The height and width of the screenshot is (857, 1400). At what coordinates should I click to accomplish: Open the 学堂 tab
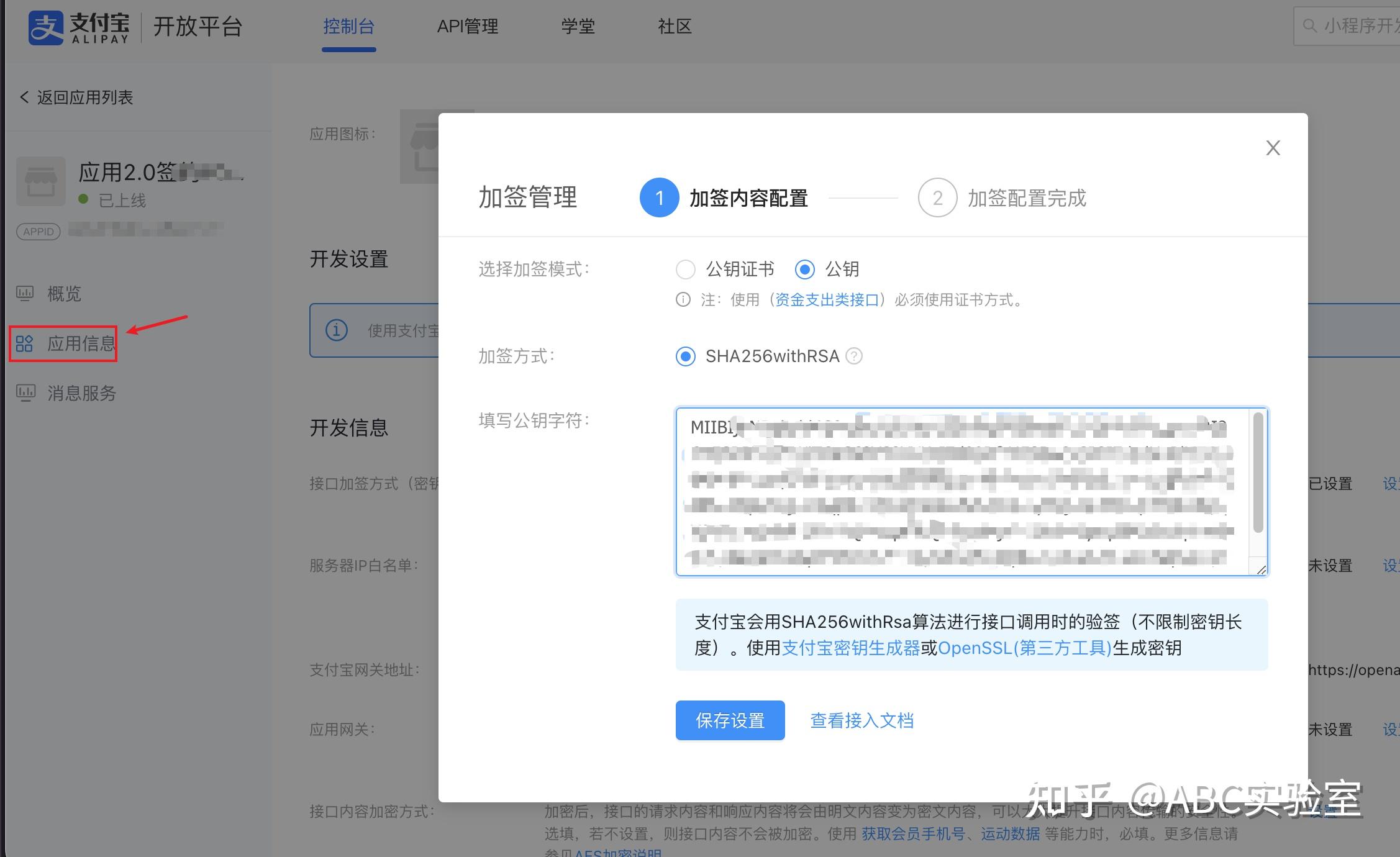(x=578, y=26)
